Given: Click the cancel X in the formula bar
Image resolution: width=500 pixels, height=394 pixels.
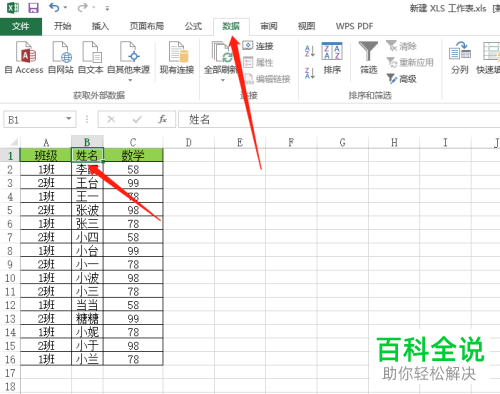Looking at the screenshot, I should click(111, 119).
